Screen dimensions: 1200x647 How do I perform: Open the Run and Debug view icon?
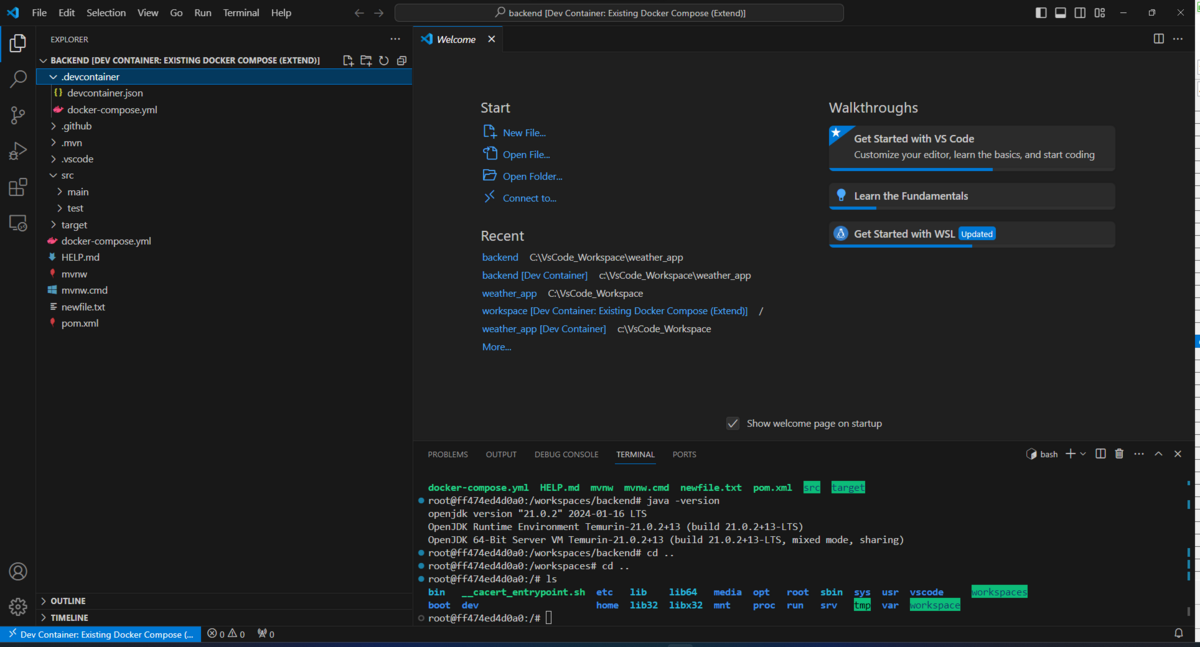pyautogui.click(x=18, y=151)
